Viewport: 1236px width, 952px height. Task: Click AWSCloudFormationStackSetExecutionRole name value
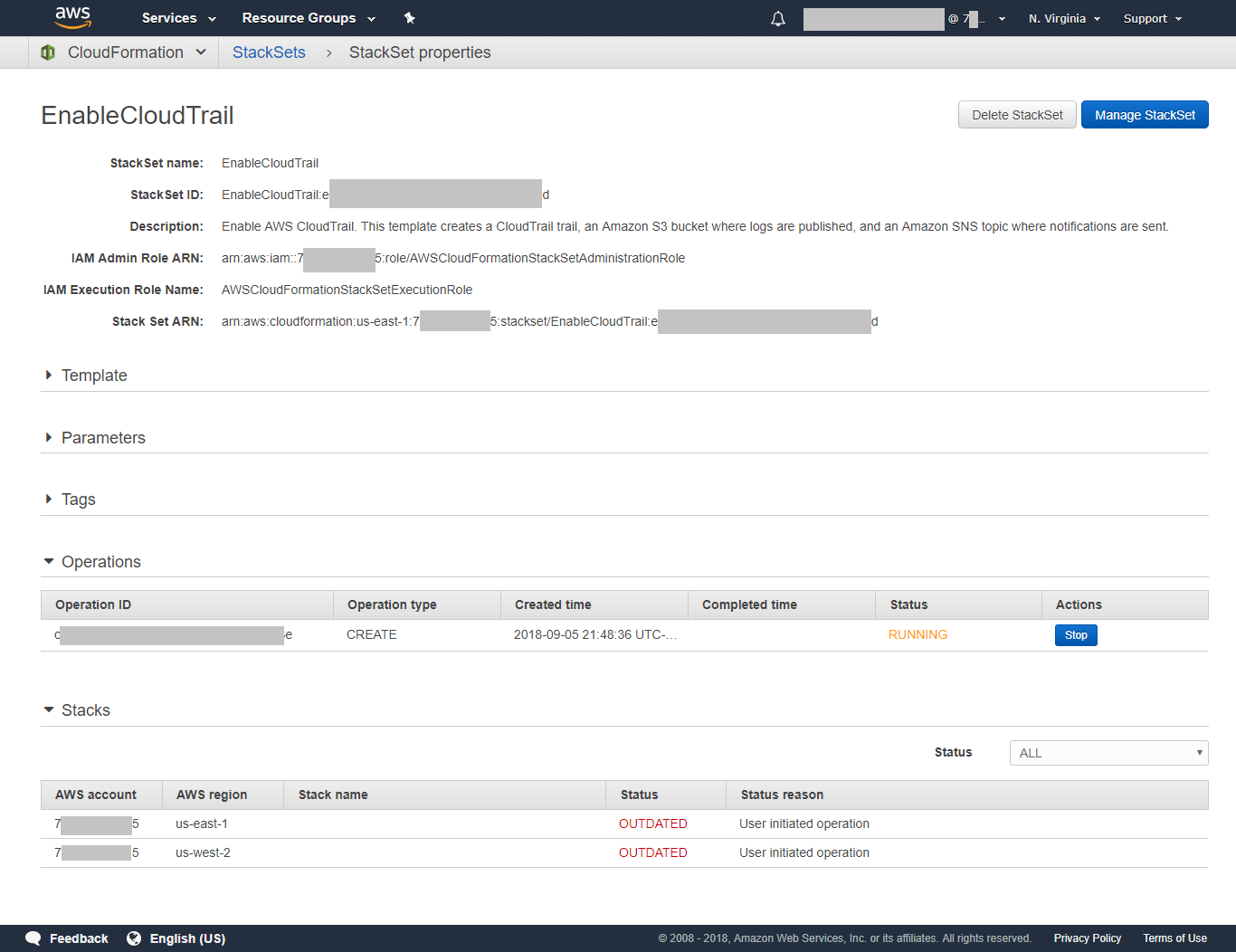tap(347, 290)
